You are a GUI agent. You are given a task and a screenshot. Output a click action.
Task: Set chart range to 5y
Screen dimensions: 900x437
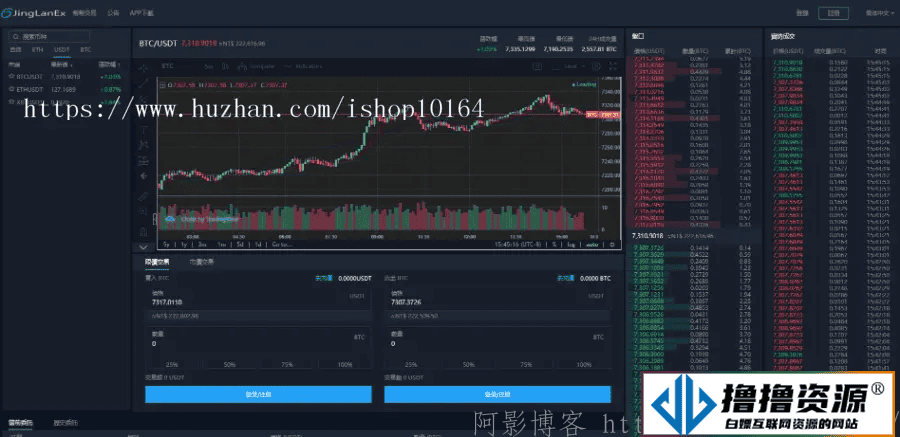166,244
